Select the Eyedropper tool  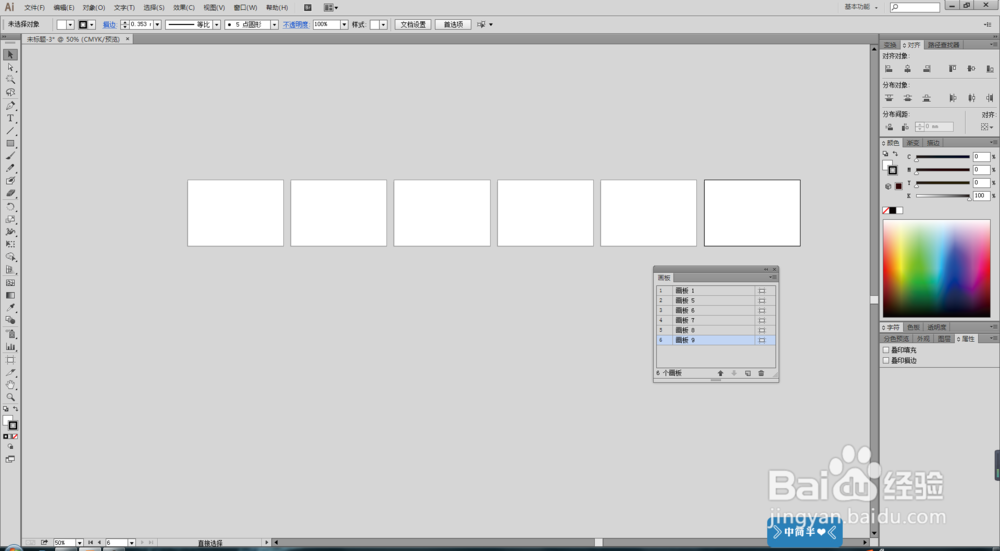pyautogui.click(x=10, y=308)
